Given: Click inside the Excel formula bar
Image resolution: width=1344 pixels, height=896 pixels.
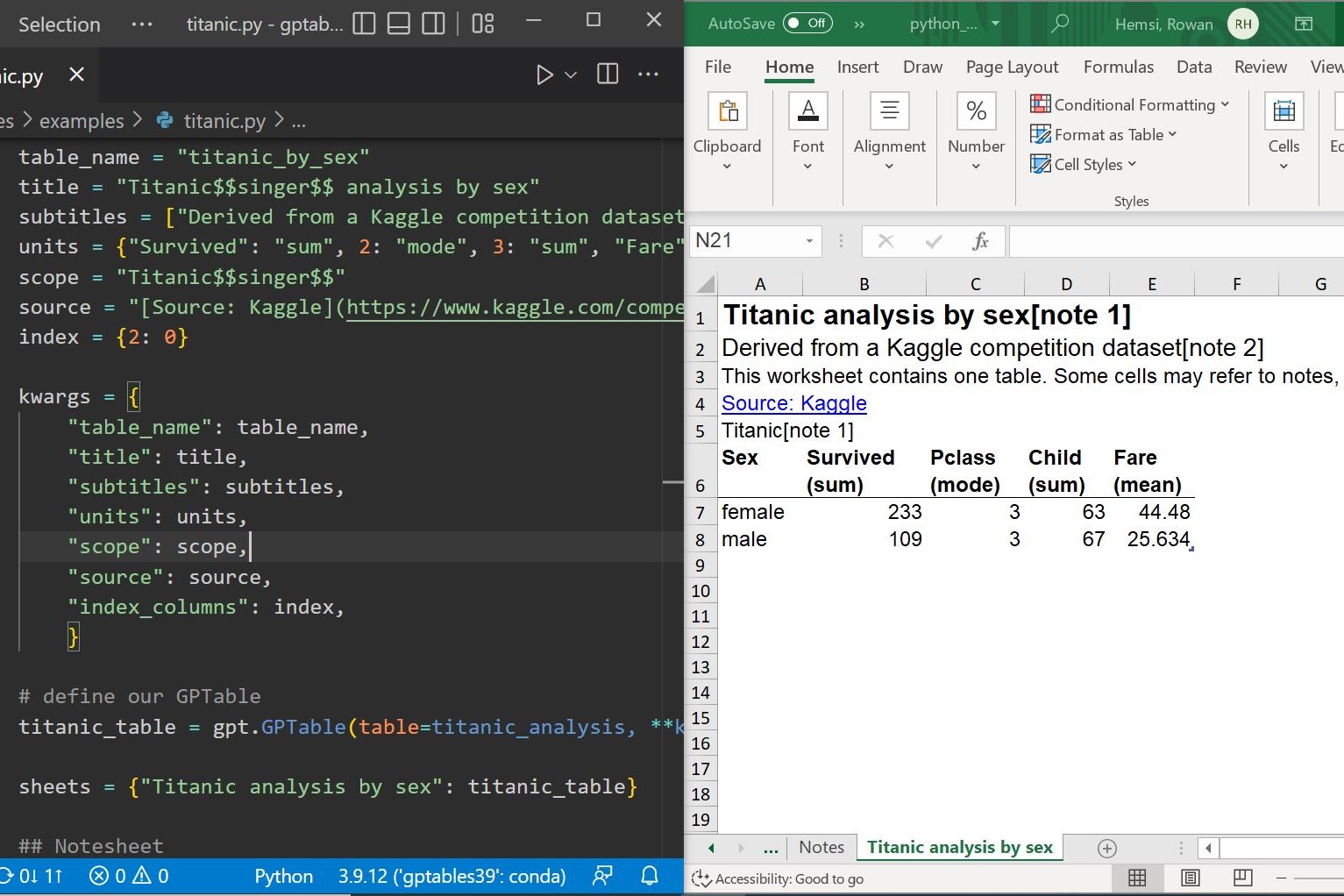Looking at the screenshot, I should point(1175,241).
